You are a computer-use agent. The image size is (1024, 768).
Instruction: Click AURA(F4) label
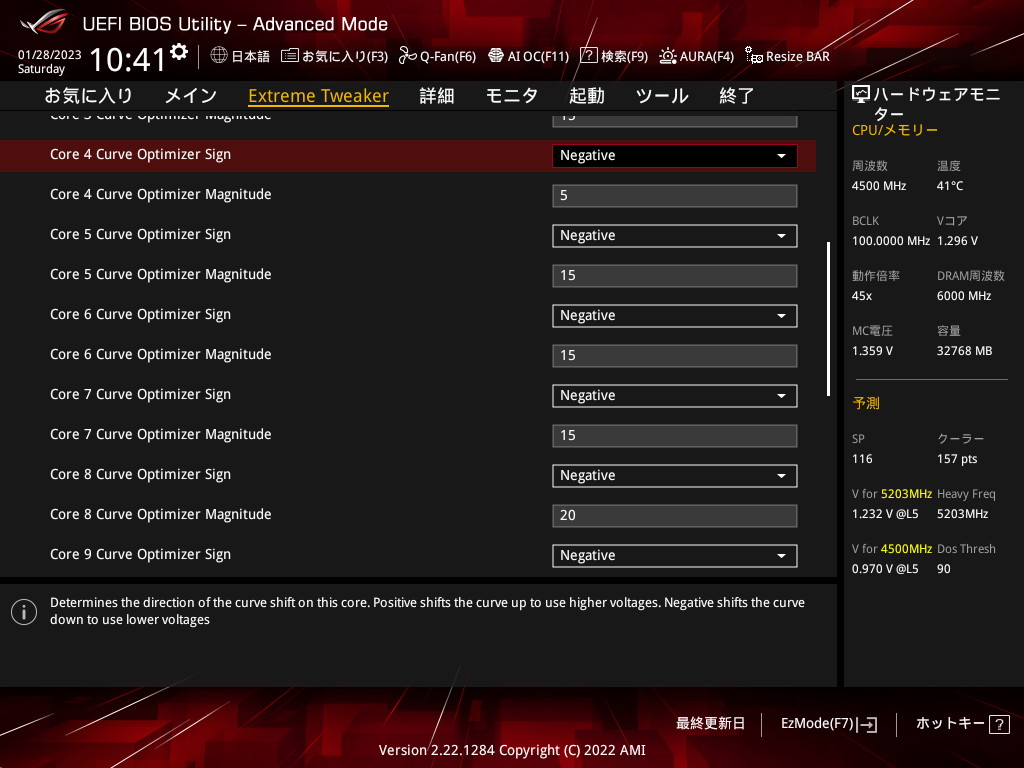pyautogui.click(x=707, y=56)
